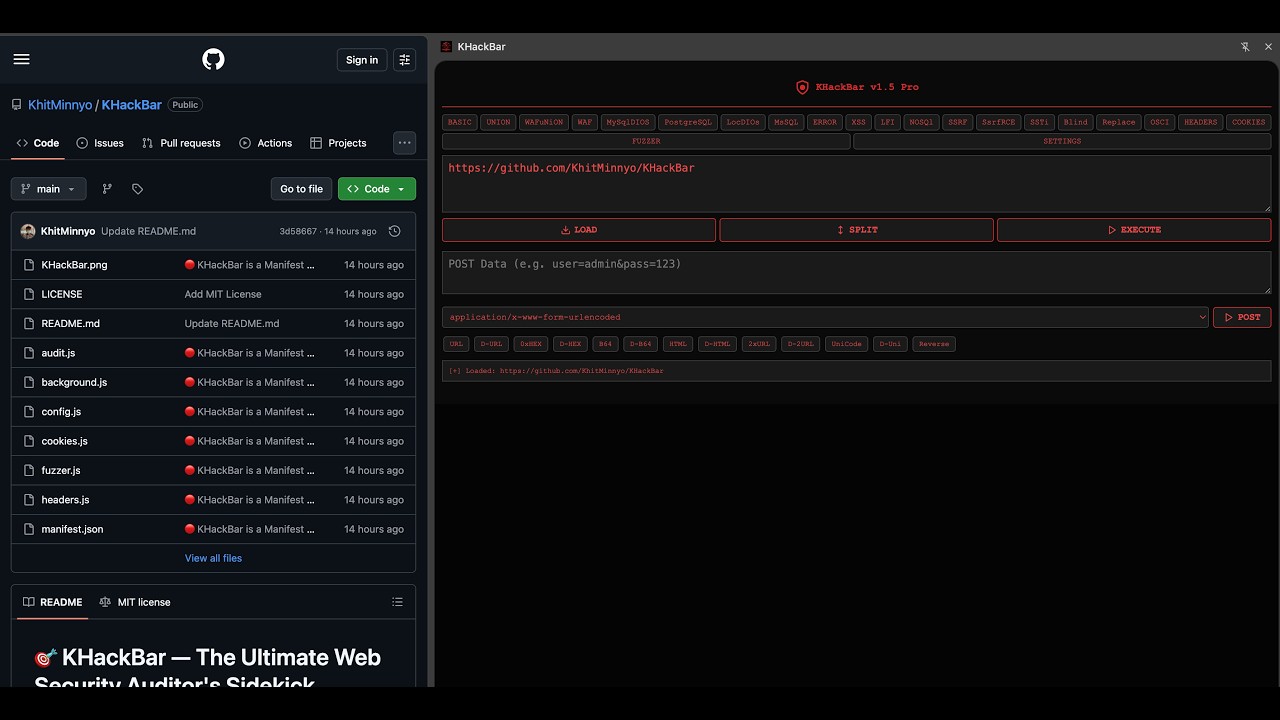Open the audit.js file
1280x720 pixels.
point(58,353)
